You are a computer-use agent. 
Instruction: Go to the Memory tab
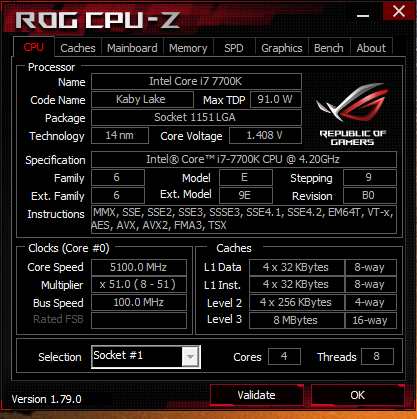pos(188,48)
